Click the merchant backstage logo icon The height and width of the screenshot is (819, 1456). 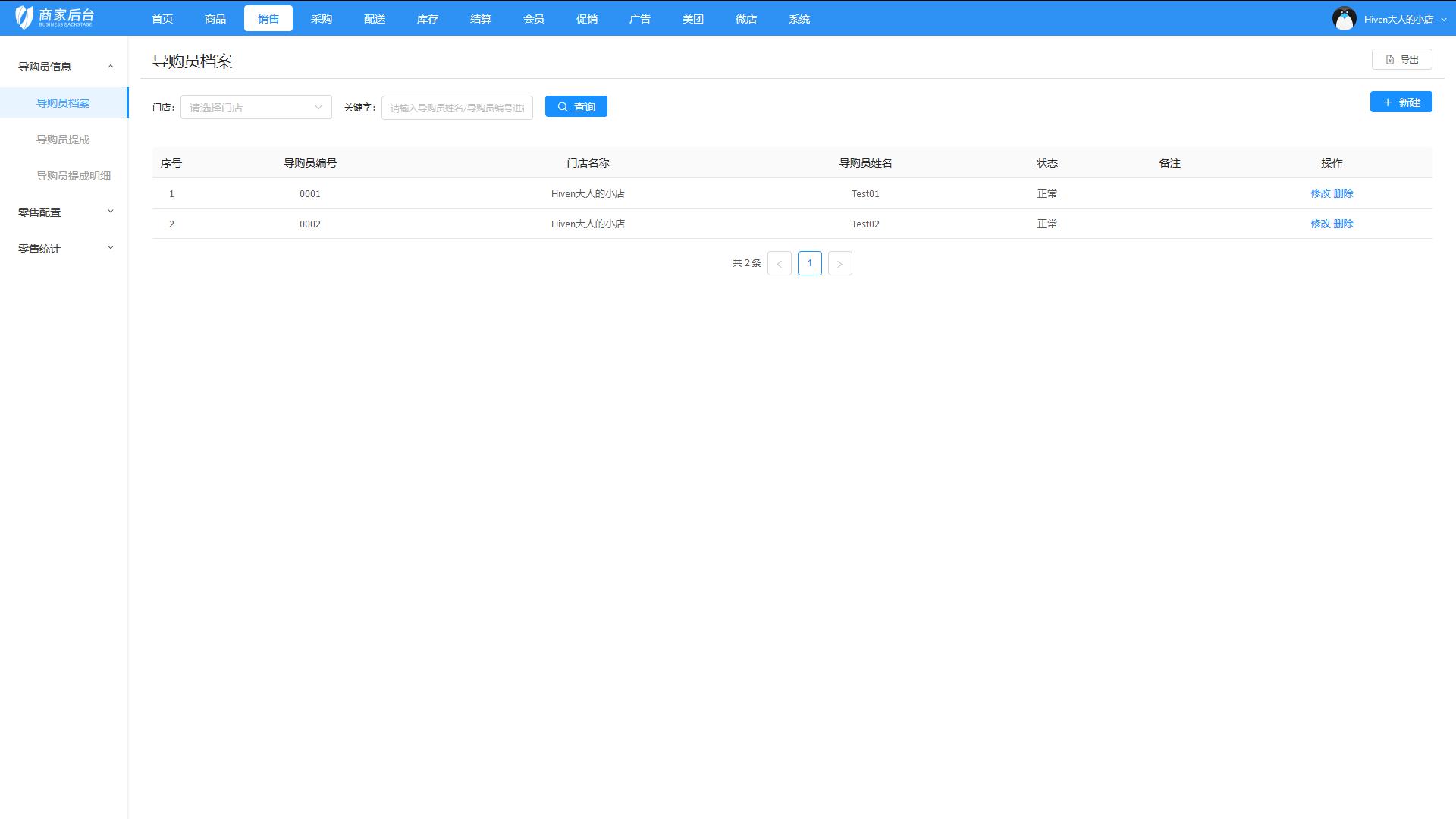point(24,17)
